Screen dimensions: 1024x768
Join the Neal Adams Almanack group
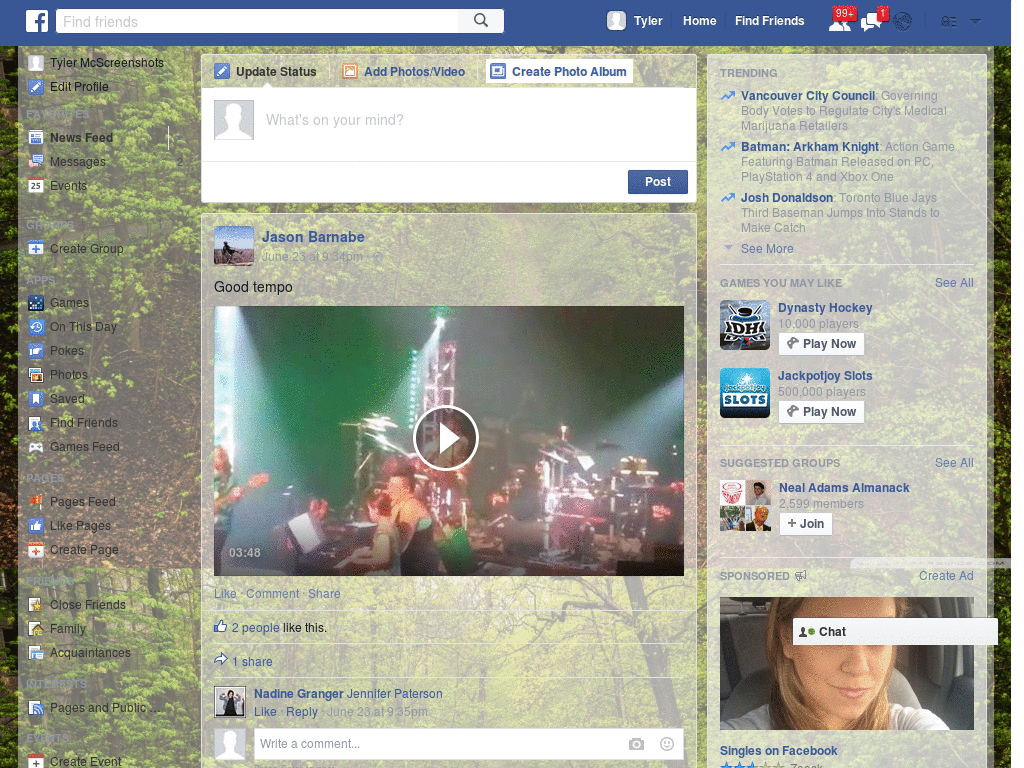[x=805, y=523]
